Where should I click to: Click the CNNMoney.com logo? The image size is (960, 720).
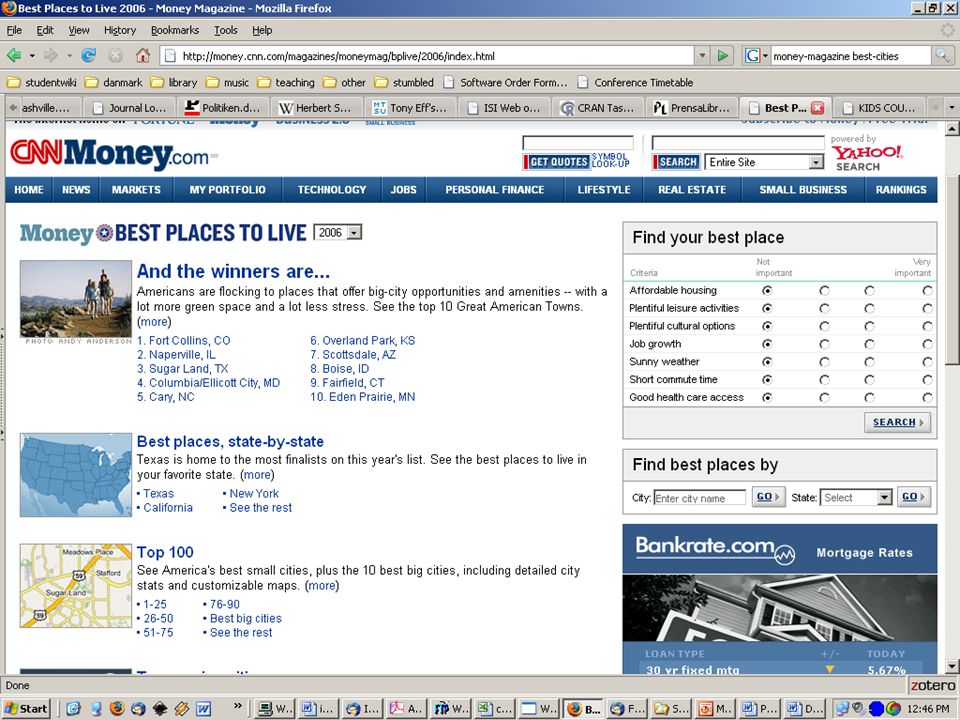click(x=114, y=152)
